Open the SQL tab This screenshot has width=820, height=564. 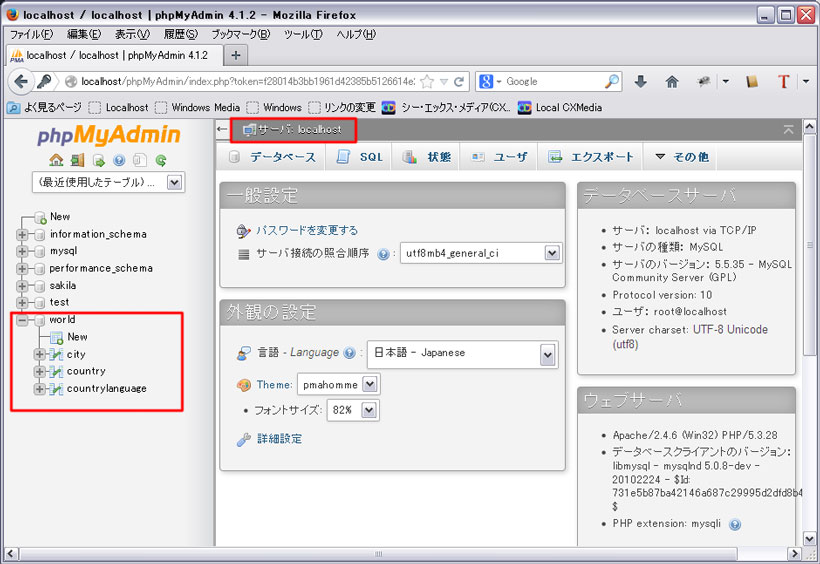pos(359,157)
